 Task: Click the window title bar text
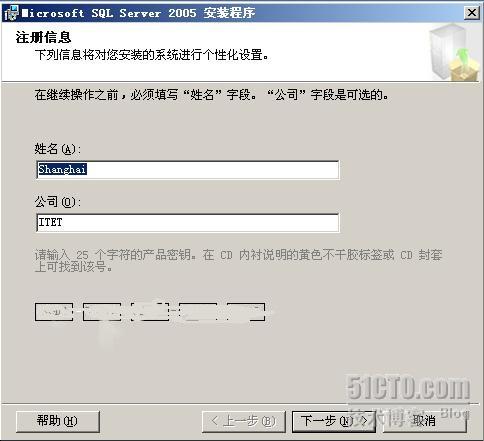(x=138, y=13)
